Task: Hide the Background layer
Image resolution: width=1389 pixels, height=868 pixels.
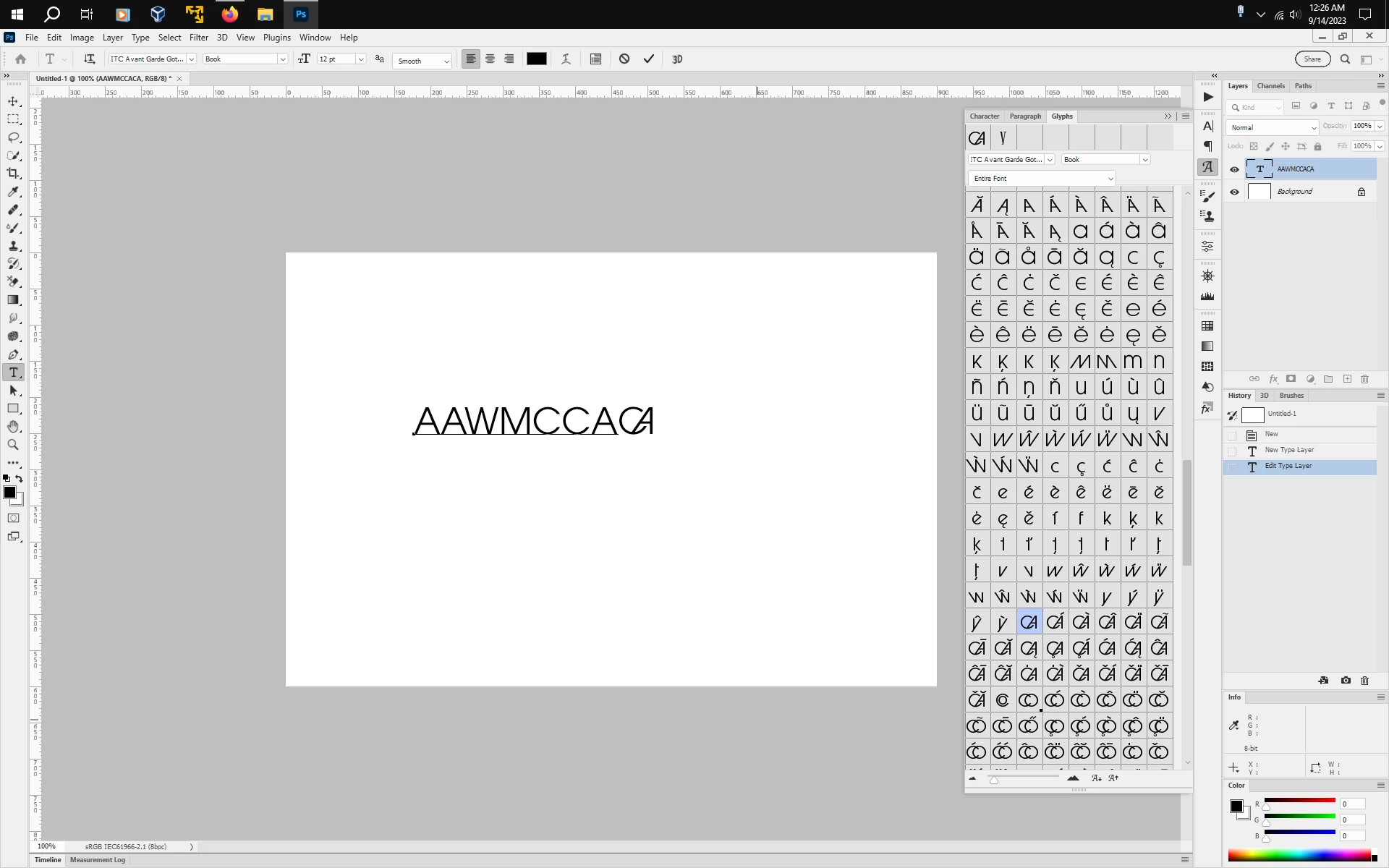Action: [x=1235, y=192]
